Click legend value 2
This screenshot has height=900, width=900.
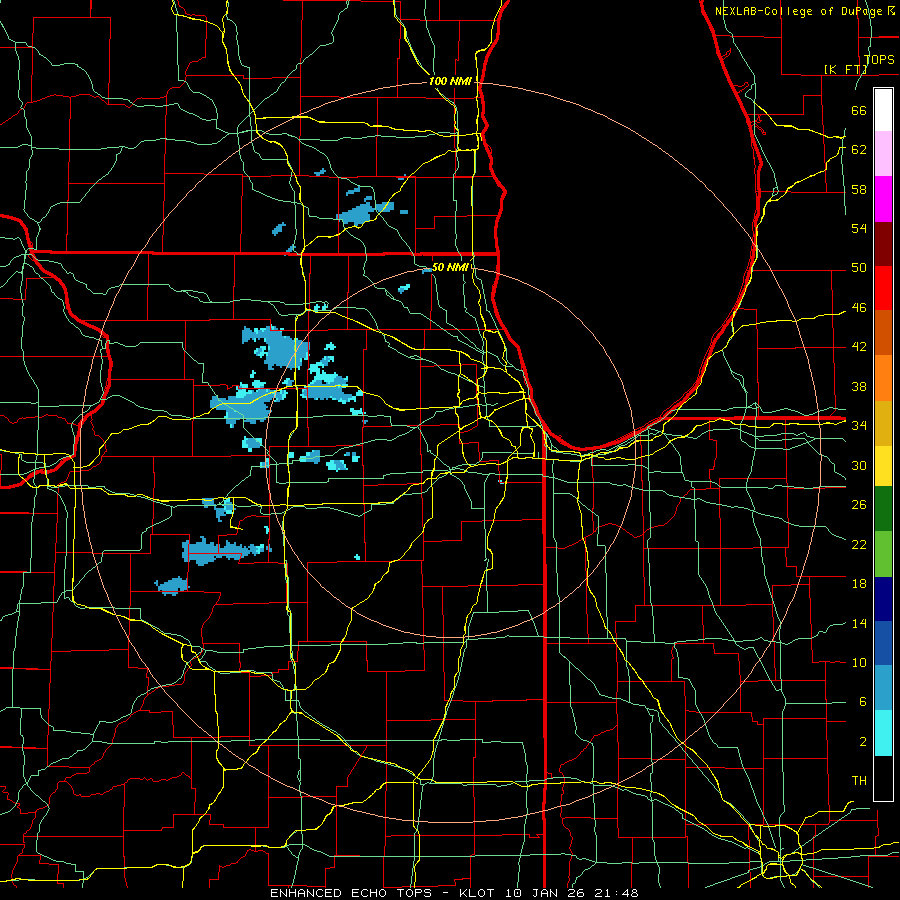[862, 742]
